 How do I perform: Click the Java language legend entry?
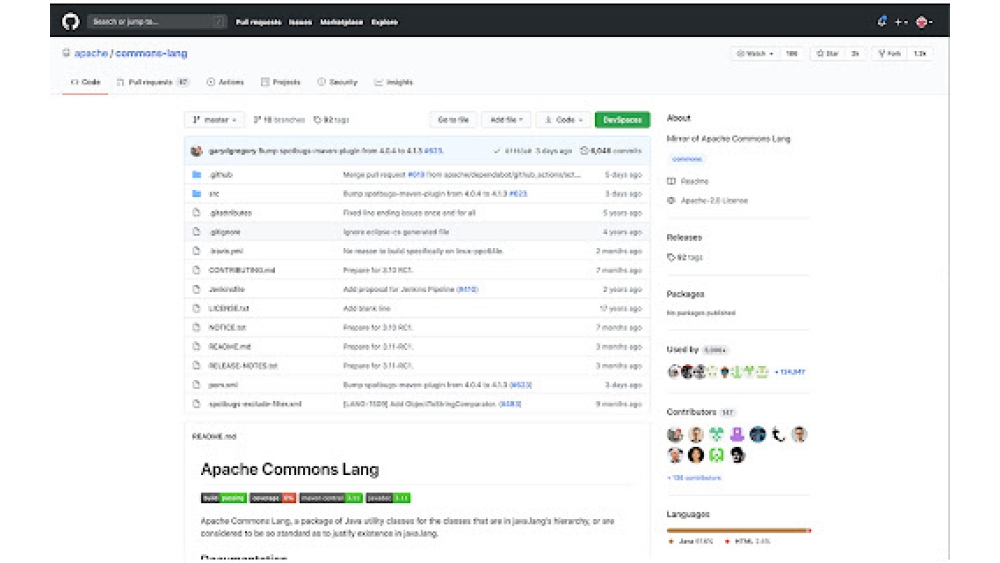coord(691,541)
